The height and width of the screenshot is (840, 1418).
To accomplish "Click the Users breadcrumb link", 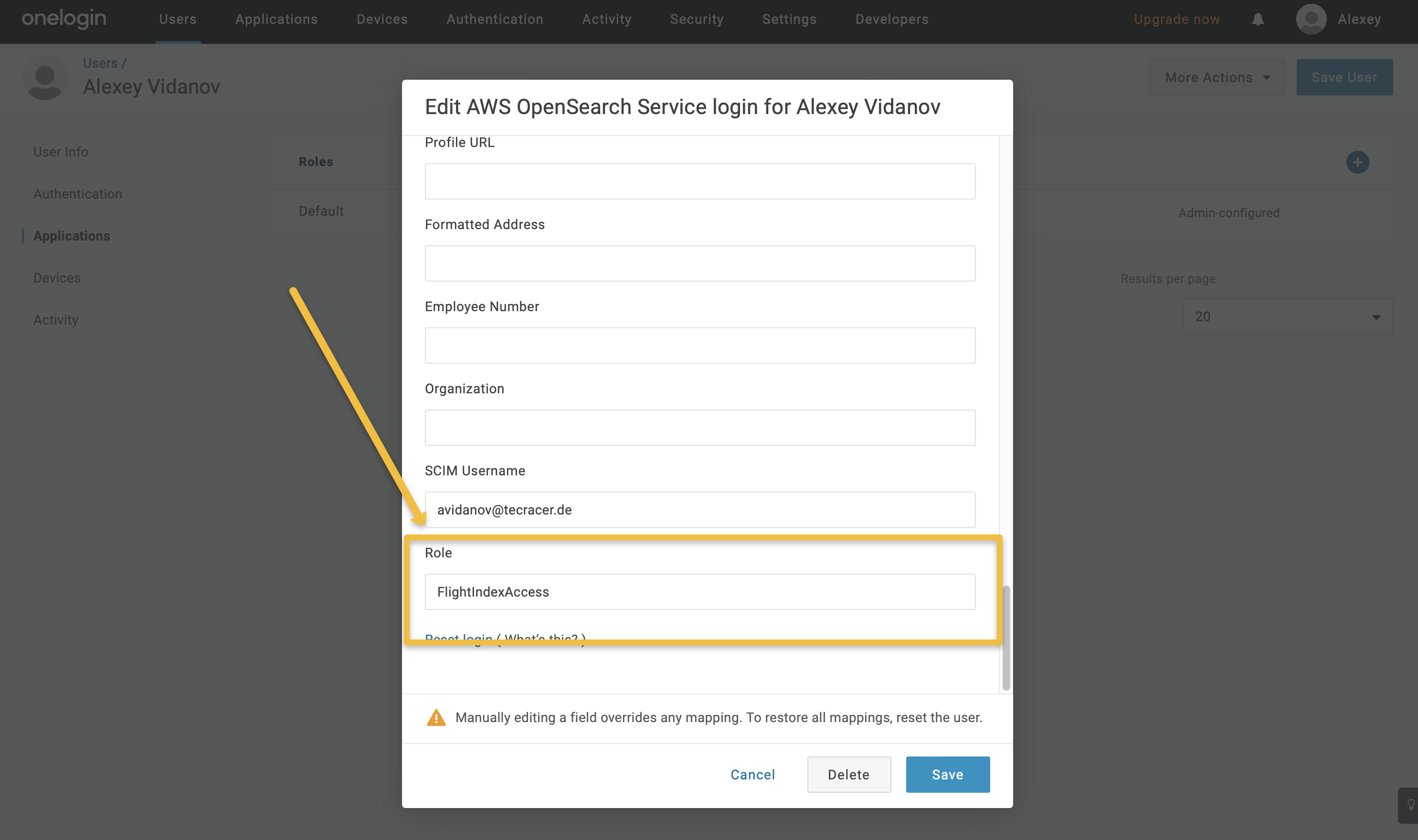I will tap(100, 63).
